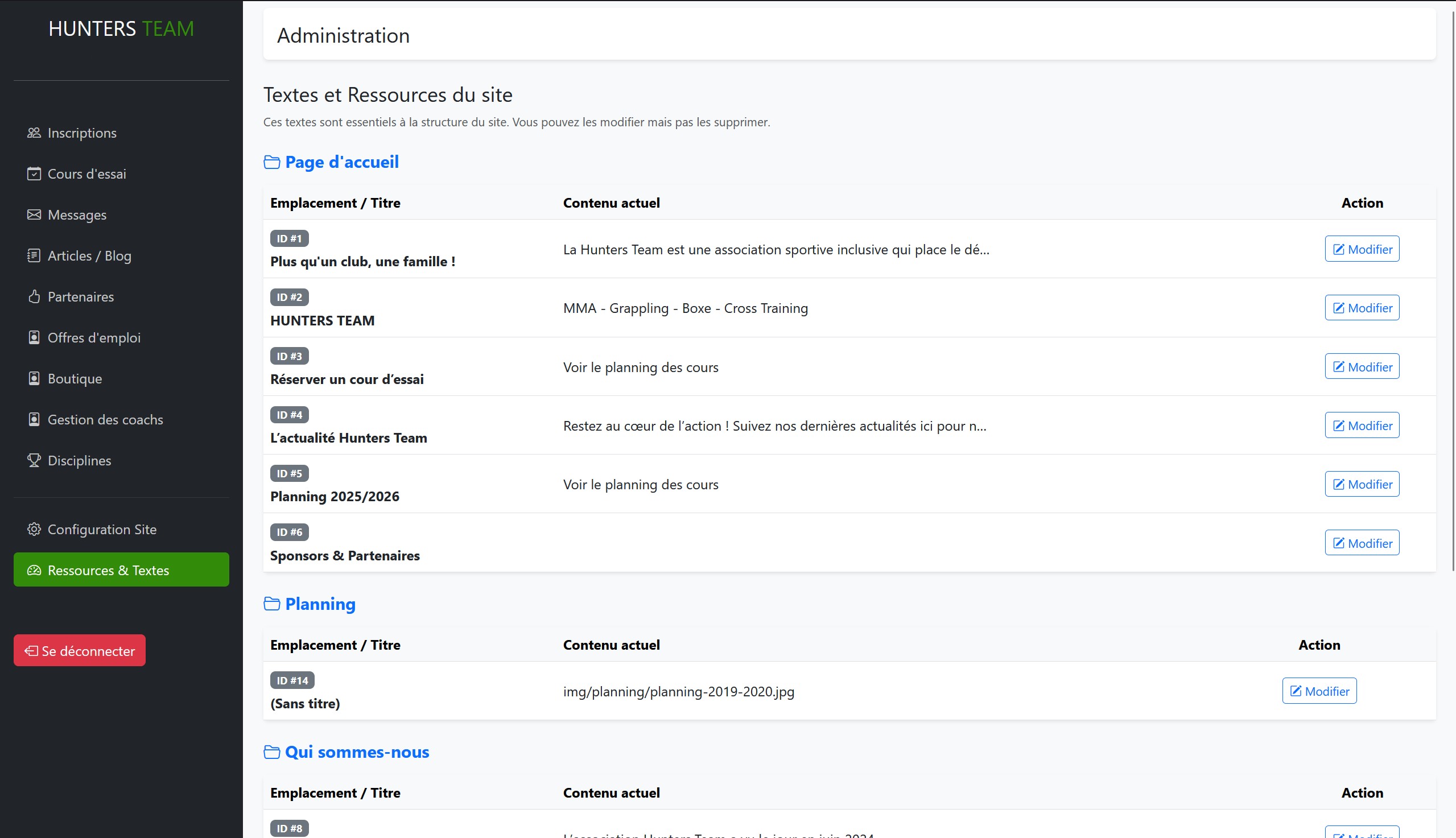Click Modifier for HUNTERS TEAM row
Screen dimensions: 1456x838
[x=1362, y=308]
